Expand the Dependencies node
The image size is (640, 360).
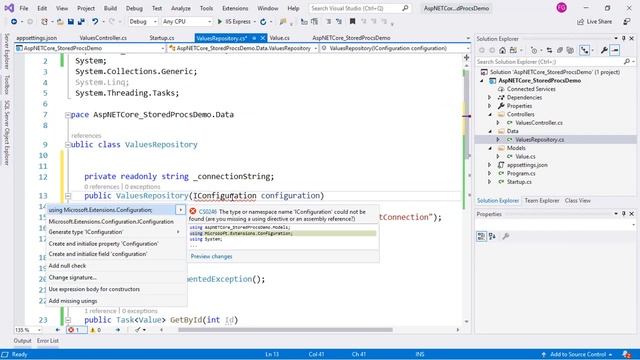(x=490, y=98)
